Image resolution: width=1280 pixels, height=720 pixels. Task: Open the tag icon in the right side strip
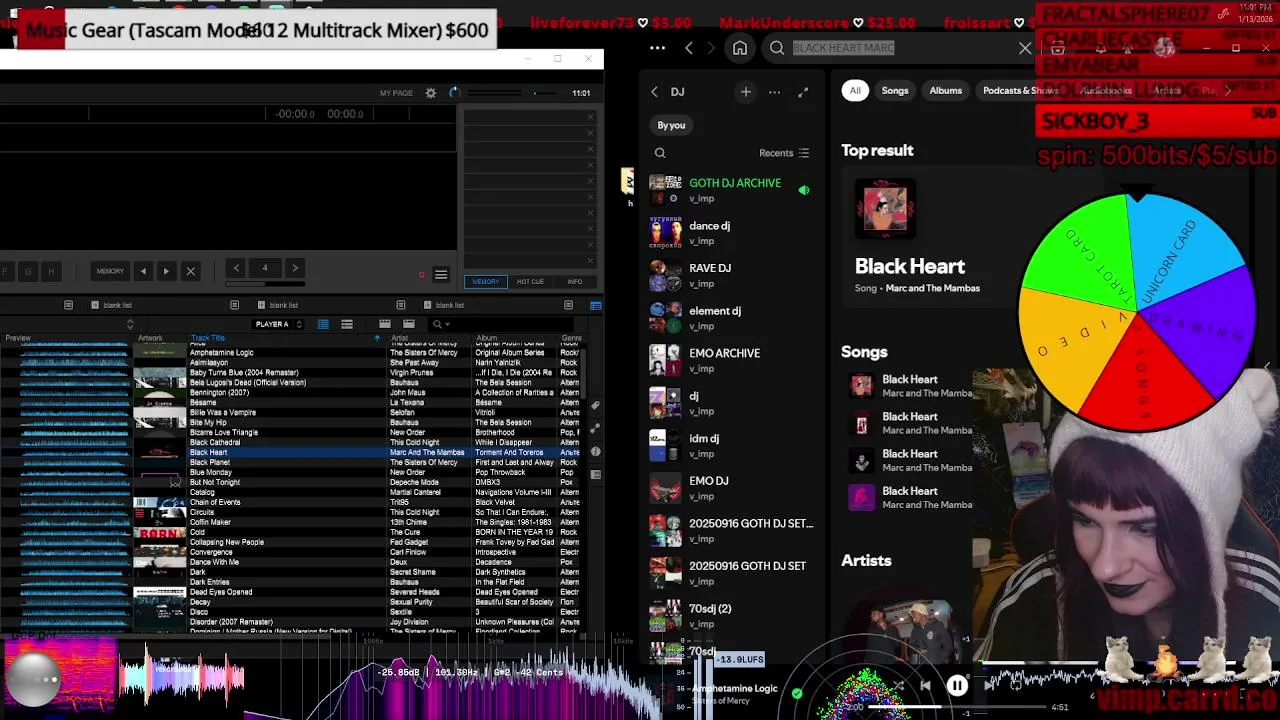pyautogui.click(x=595, y=405)
